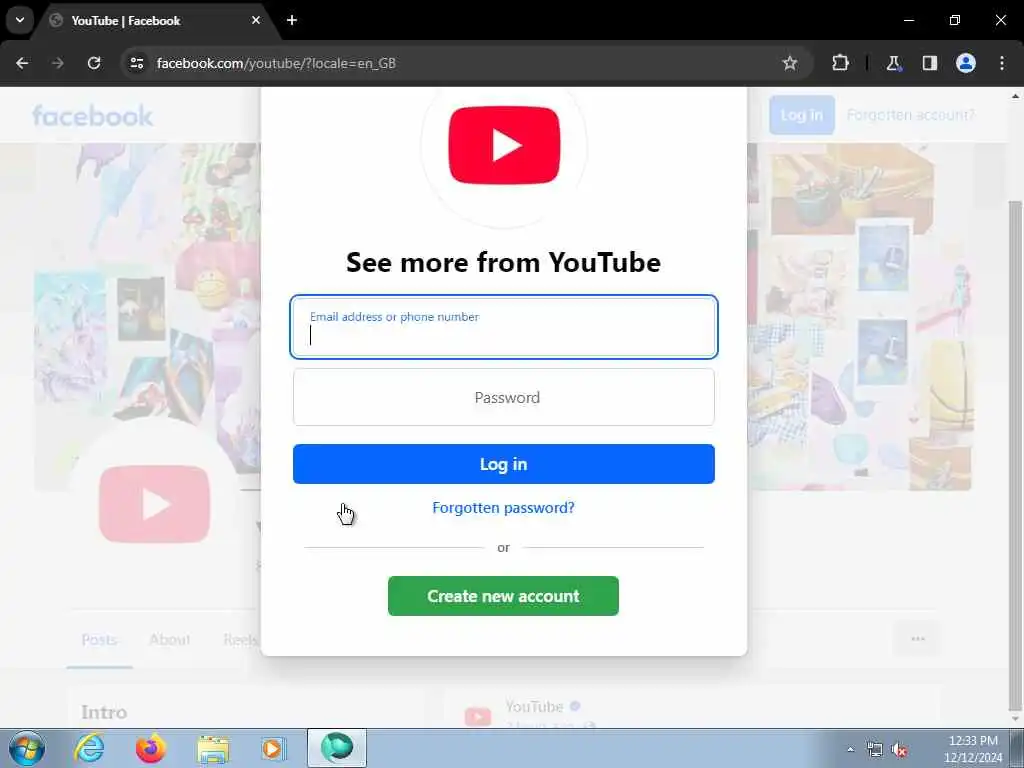
Task: Open the Chrome profile avatar
Action: coord(966,63)
